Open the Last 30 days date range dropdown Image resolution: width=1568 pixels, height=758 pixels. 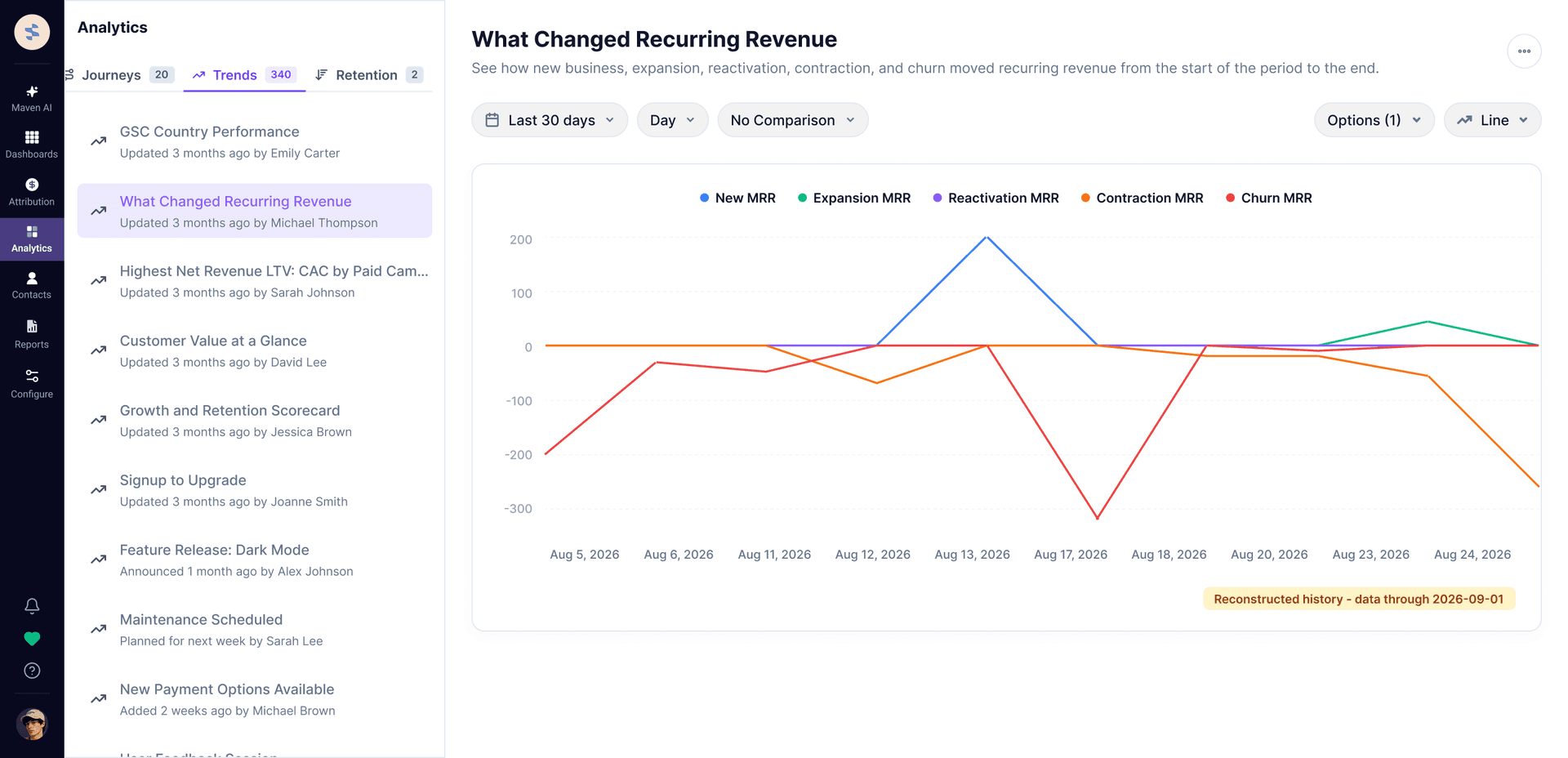[550, 120]
